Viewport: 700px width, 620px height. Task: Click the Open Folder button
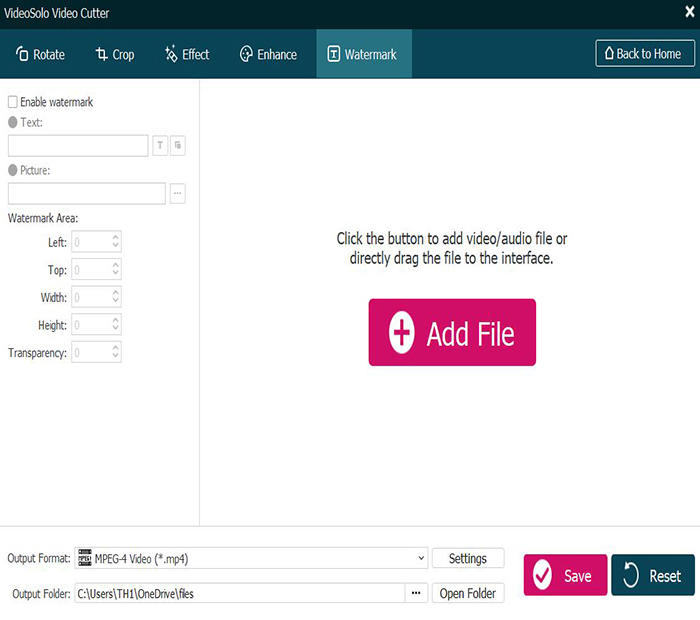468,594
